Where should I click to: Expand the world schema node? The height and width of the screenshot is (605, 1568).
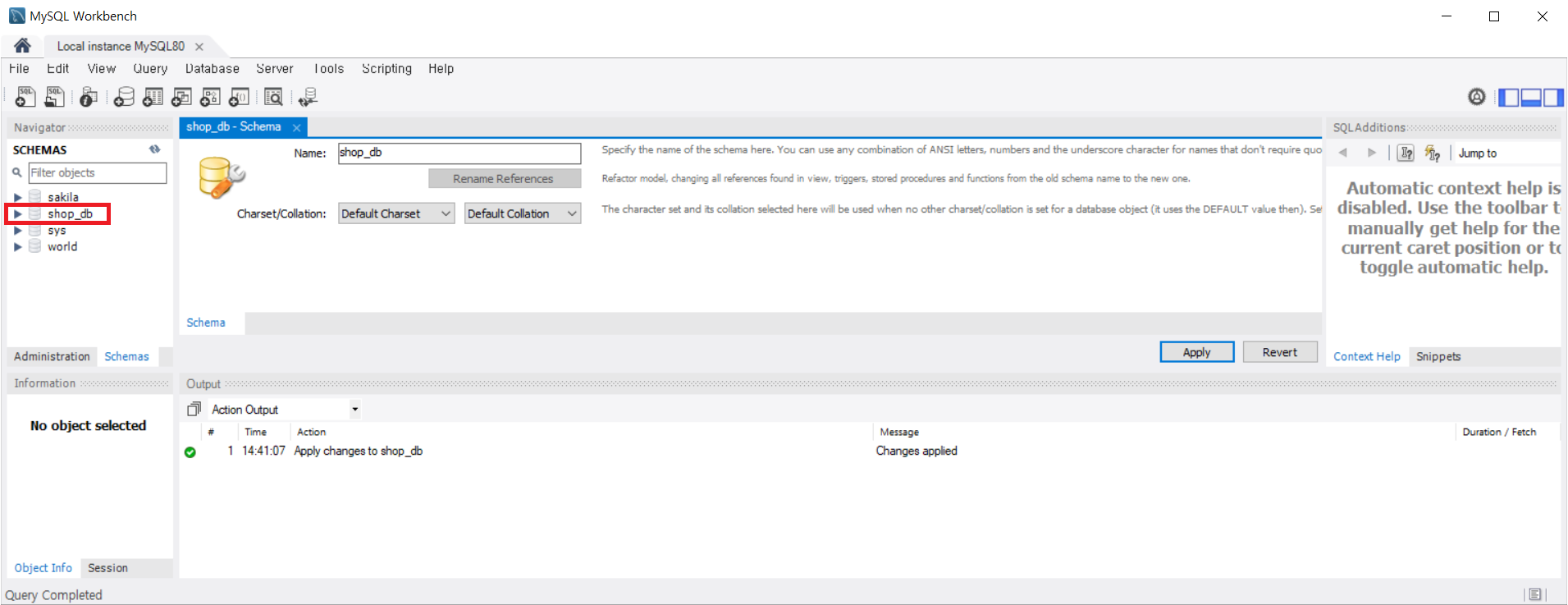tap(17, 246)
